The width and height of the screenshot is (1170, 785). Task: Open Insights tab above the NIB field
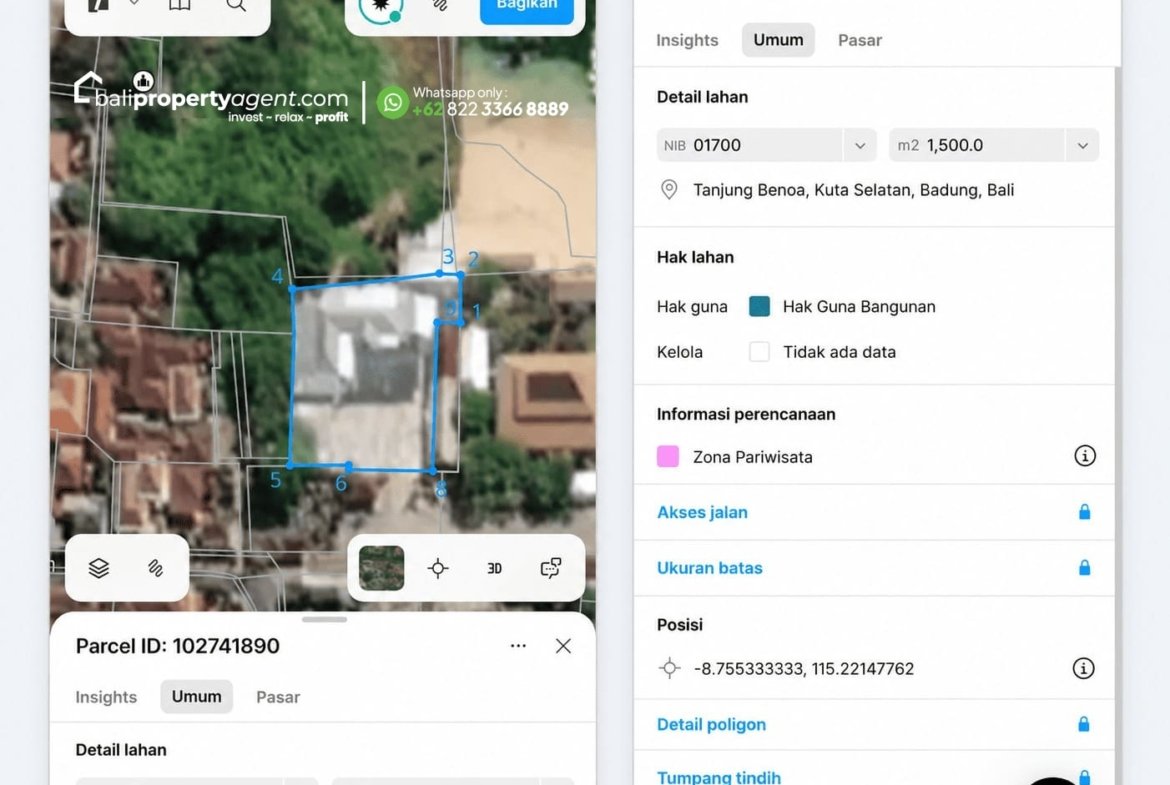[687, 40]
